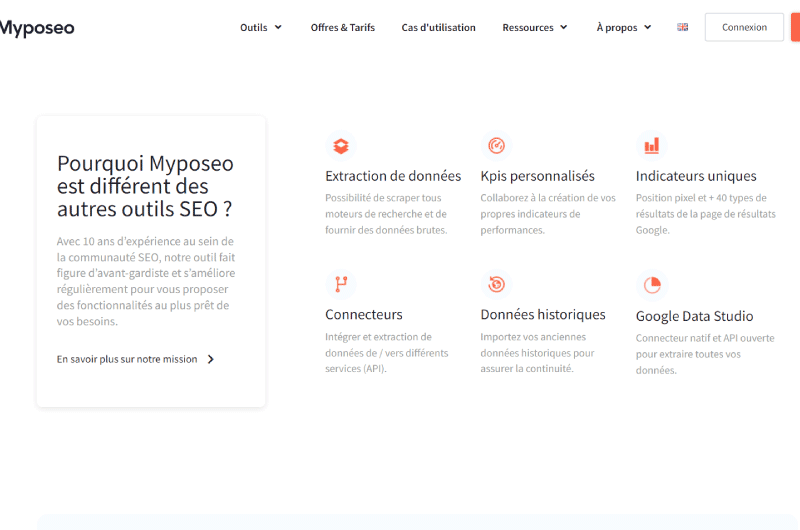Click the Indicateurs uniques bar chart icon
The width and height of the screenshot is (800, 530).
tap(652, 146)
